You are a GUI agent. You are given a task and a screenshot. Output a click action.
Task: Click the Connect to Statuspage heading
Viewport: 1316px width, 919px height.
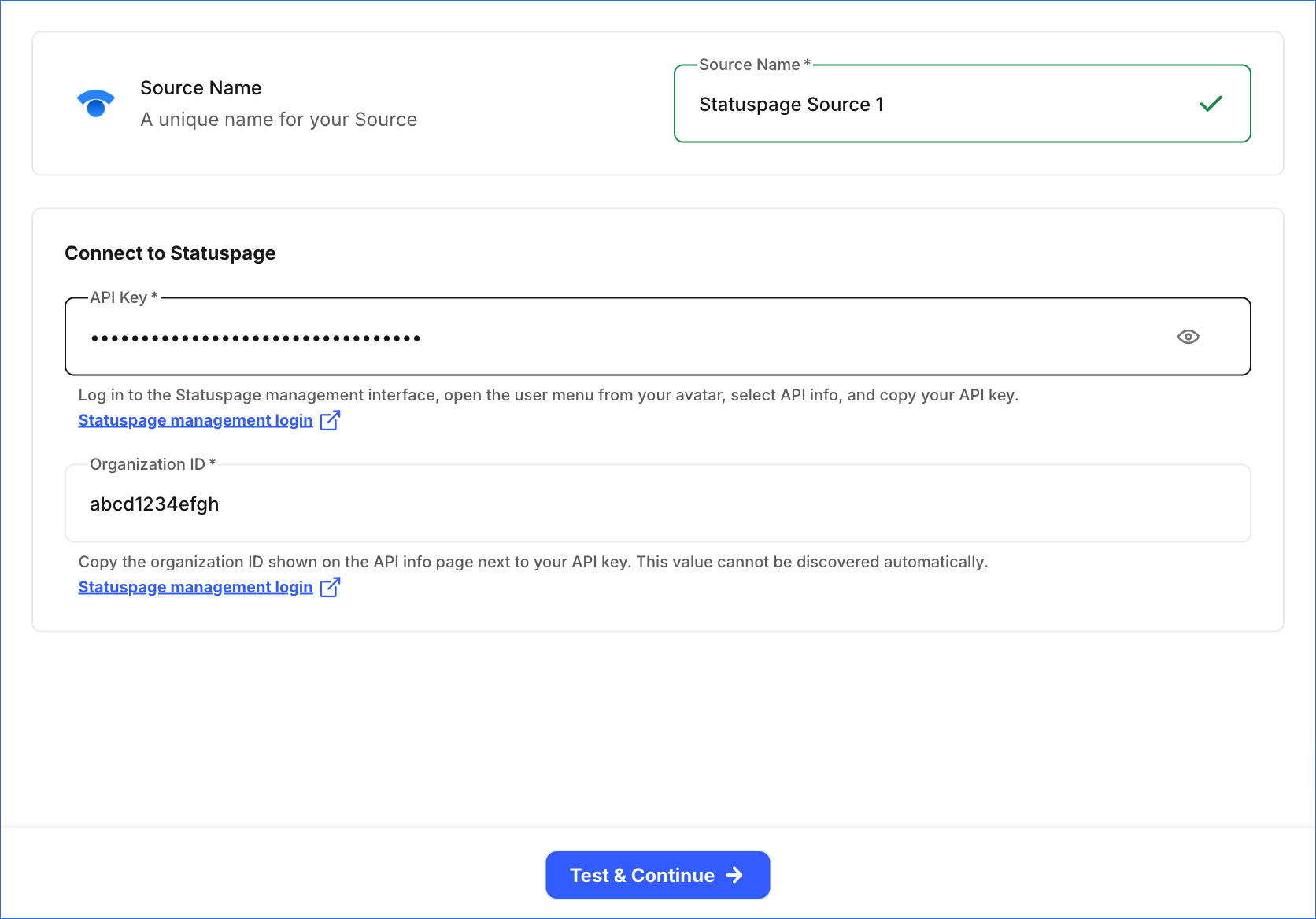point(170,253)
